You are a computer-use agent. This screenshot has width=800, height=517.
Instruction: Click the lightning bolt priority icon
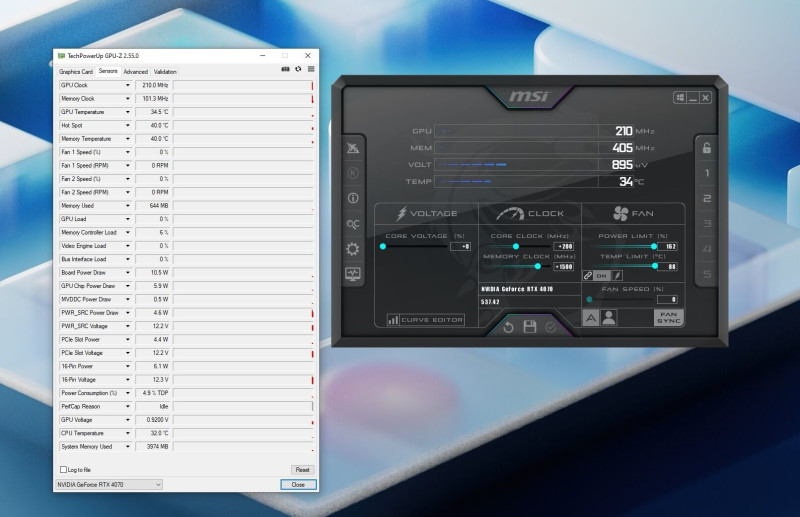point(617,276)
